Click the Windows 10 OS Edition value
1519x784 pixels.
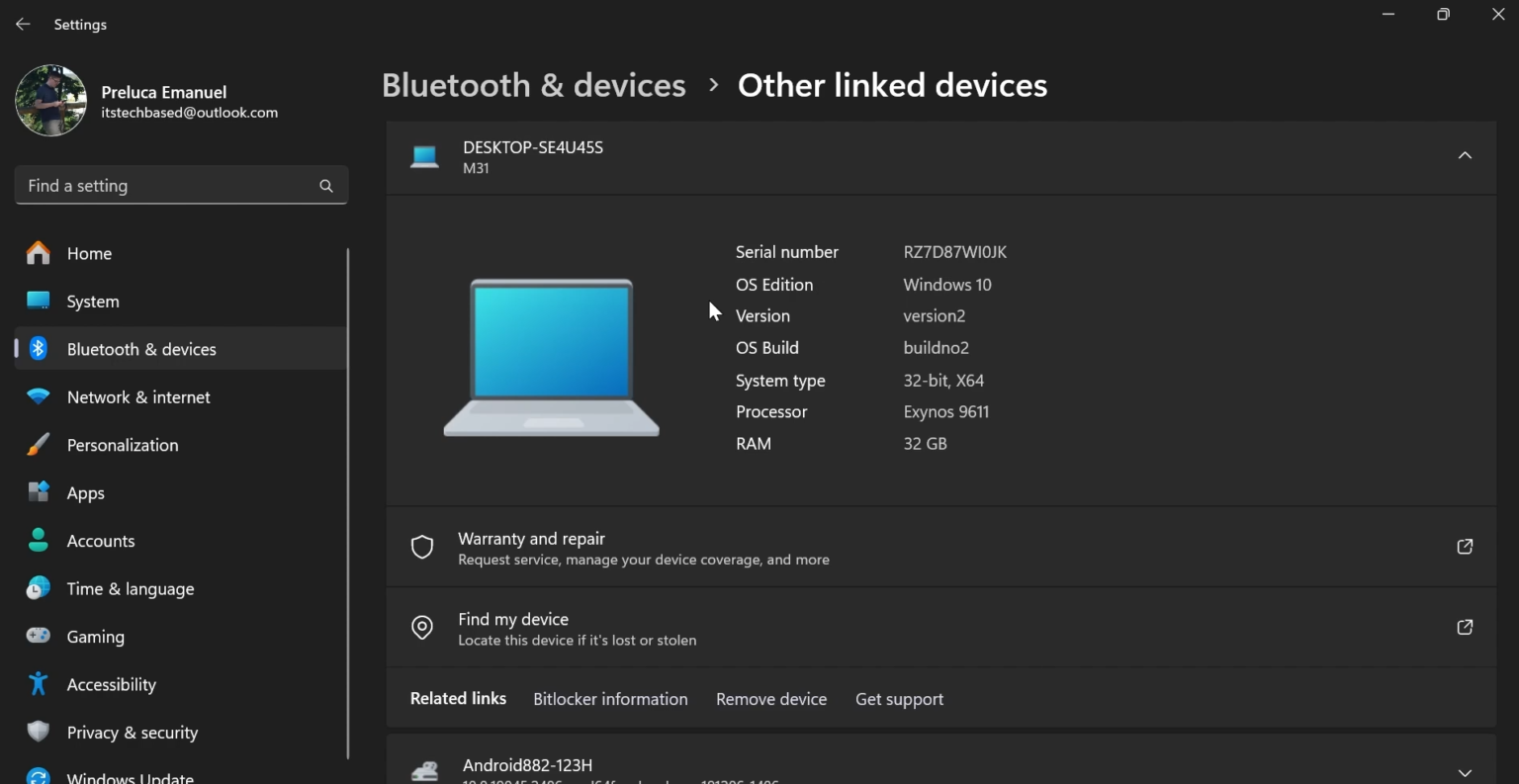(947, 285)
